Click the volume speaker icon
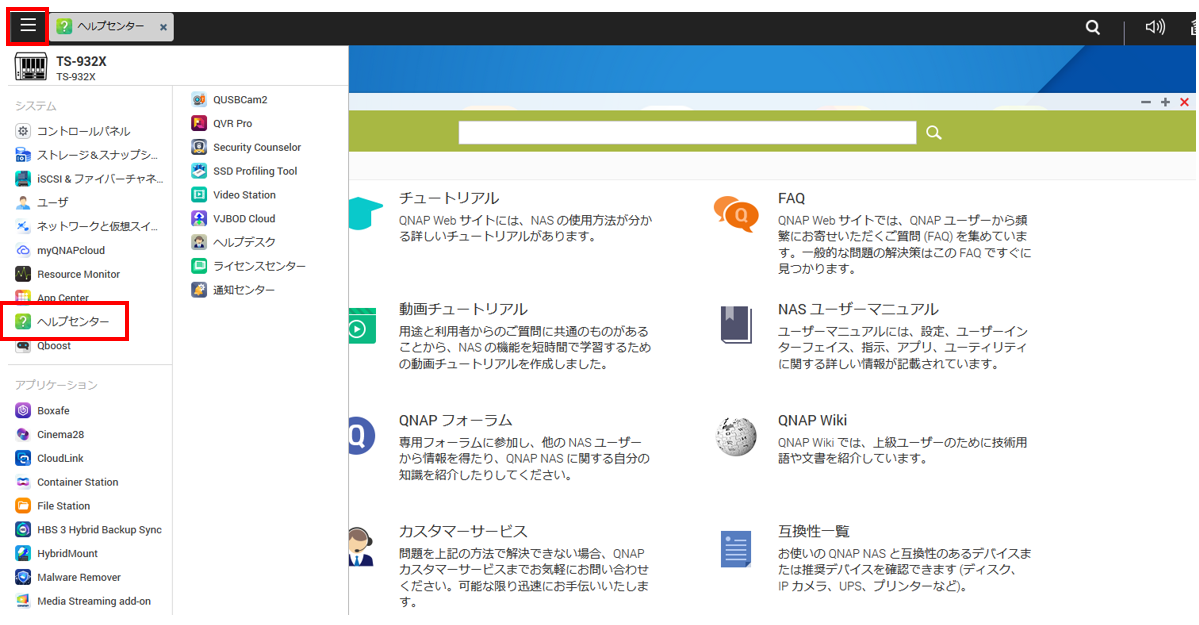 tap(1155, 28)
